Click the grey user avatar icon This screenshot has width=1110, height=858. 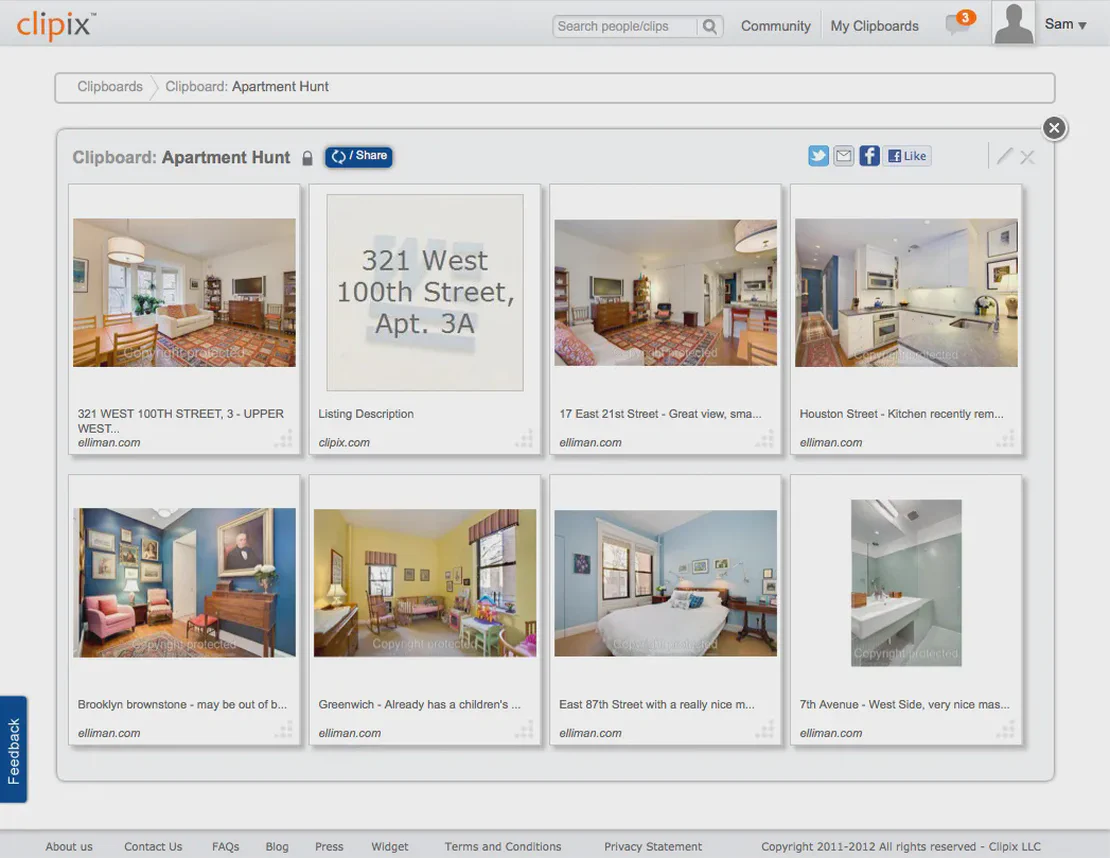[x=1013, y=23]
